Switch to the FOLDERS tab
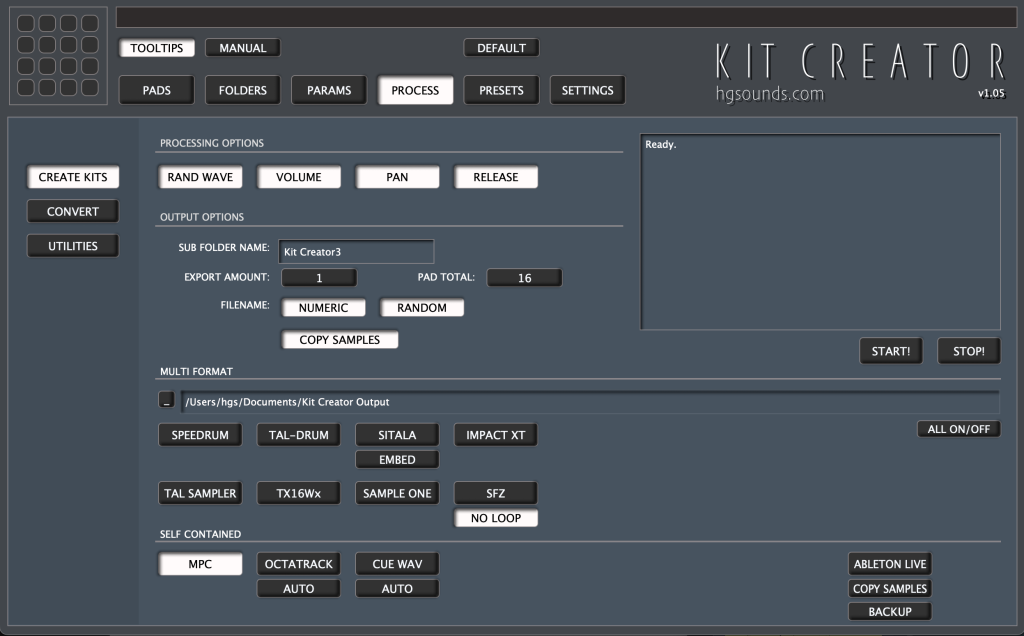The image size is (1024, 636). tap(242, 90)
